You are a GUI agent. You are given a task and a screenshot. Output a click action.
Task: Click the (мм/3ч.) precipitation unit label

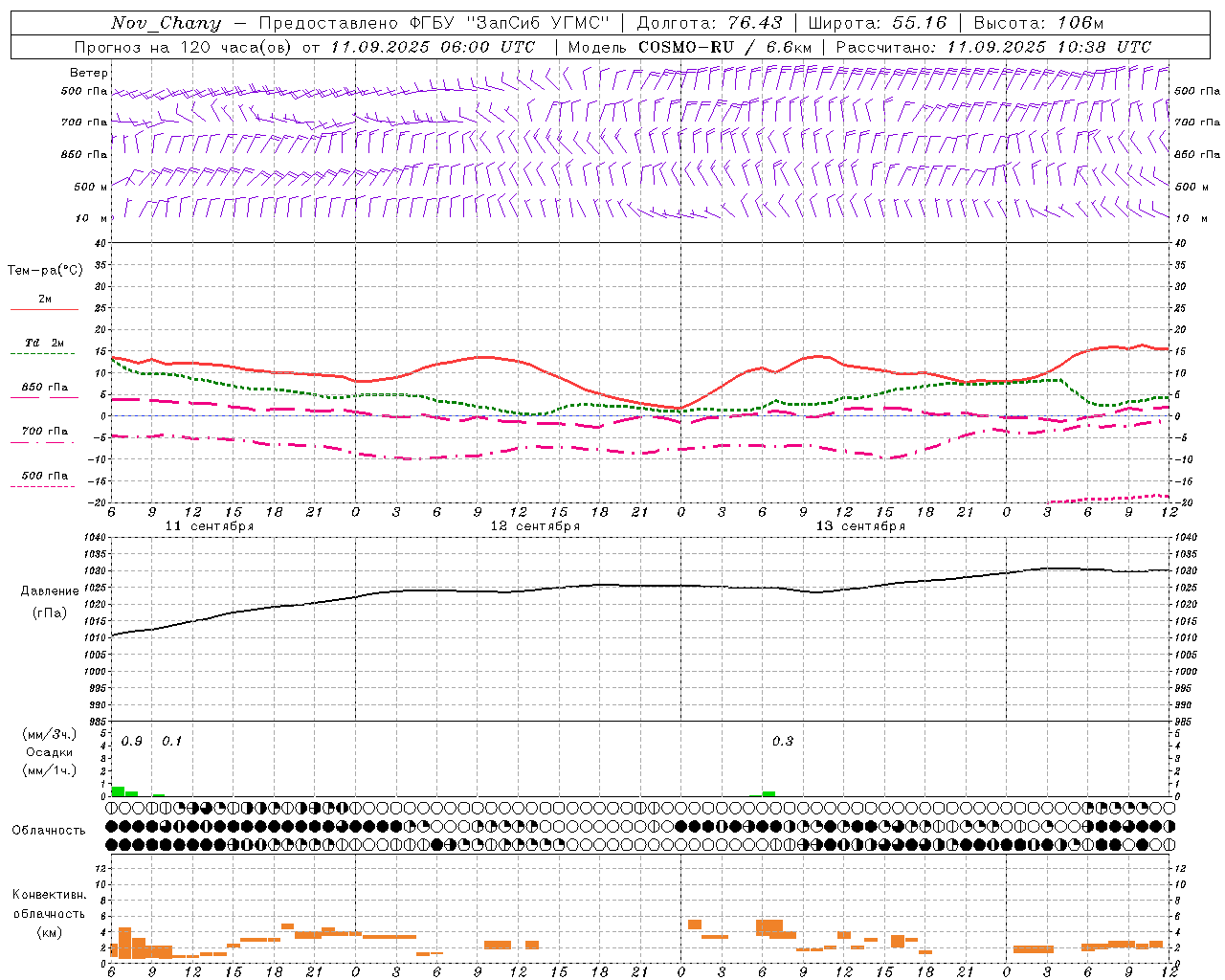click(49, 735)
